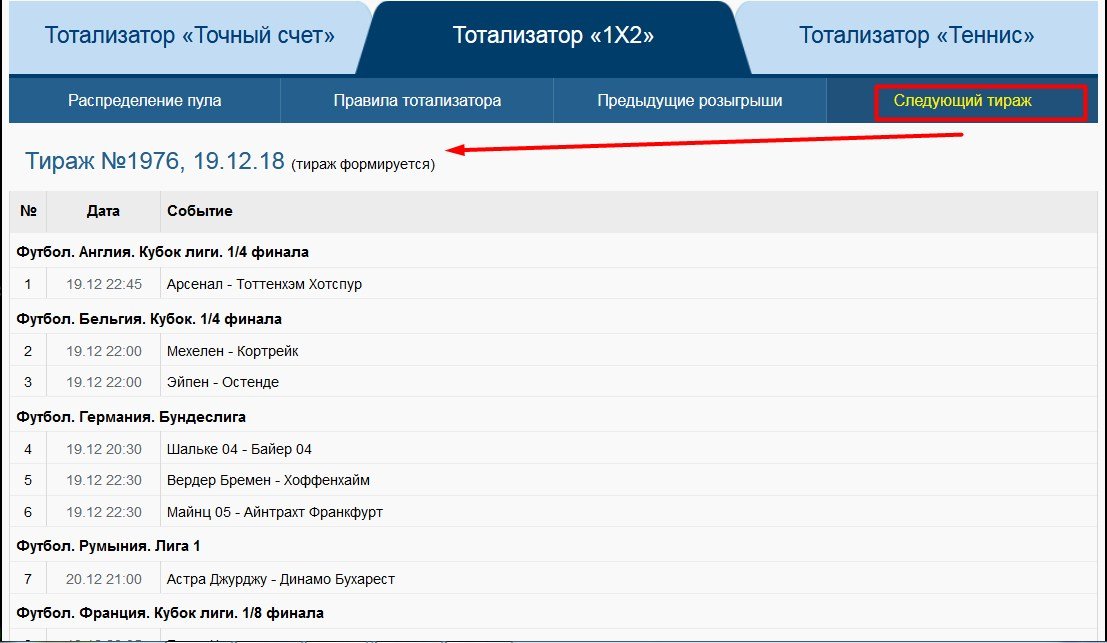Click the (тираж формируется) status text

tap(363, 164)
